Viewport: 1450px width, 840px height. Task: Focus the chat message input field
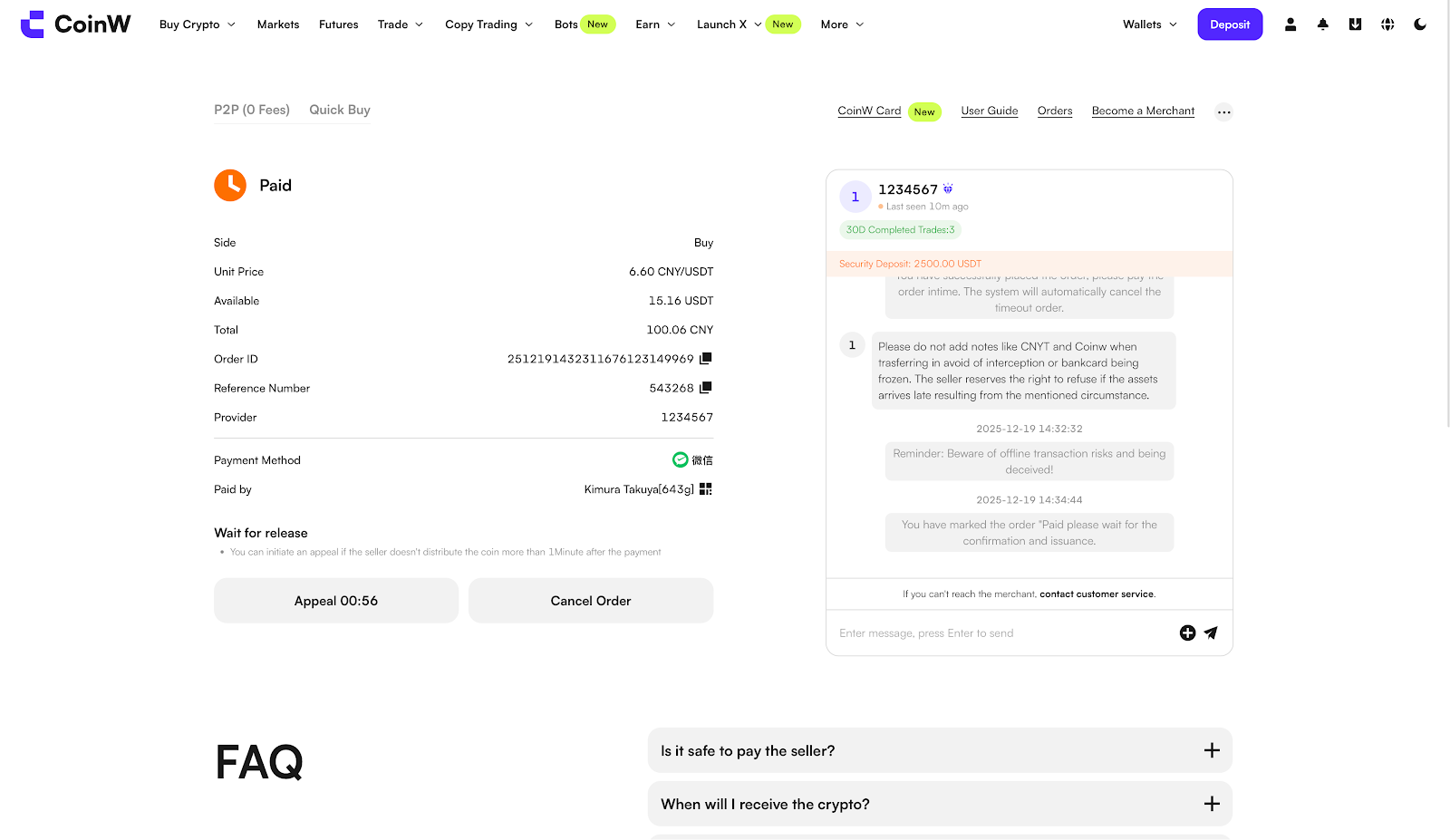click(x=997, y=633)
